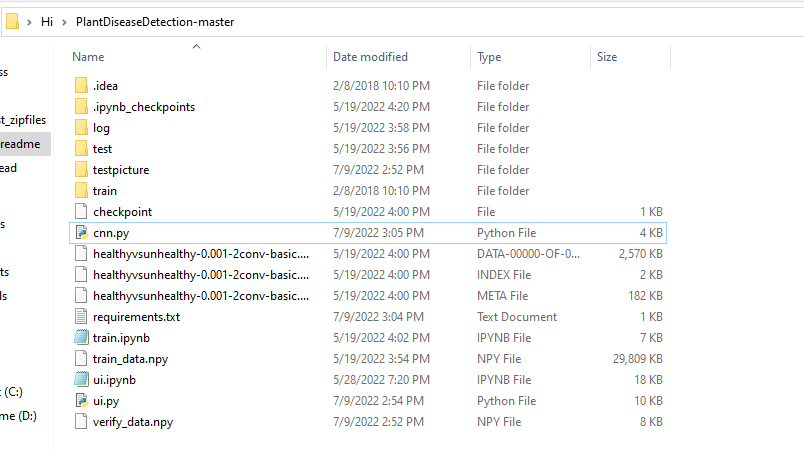Click the 2,570 KB size value

[640, 254]
